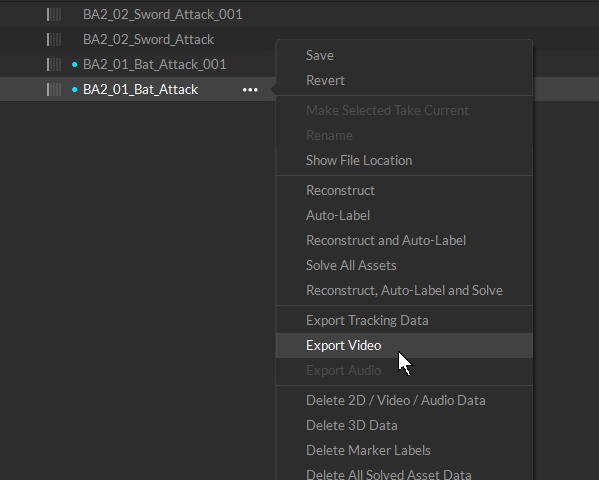Choose Show File Location

pos(404,161)
